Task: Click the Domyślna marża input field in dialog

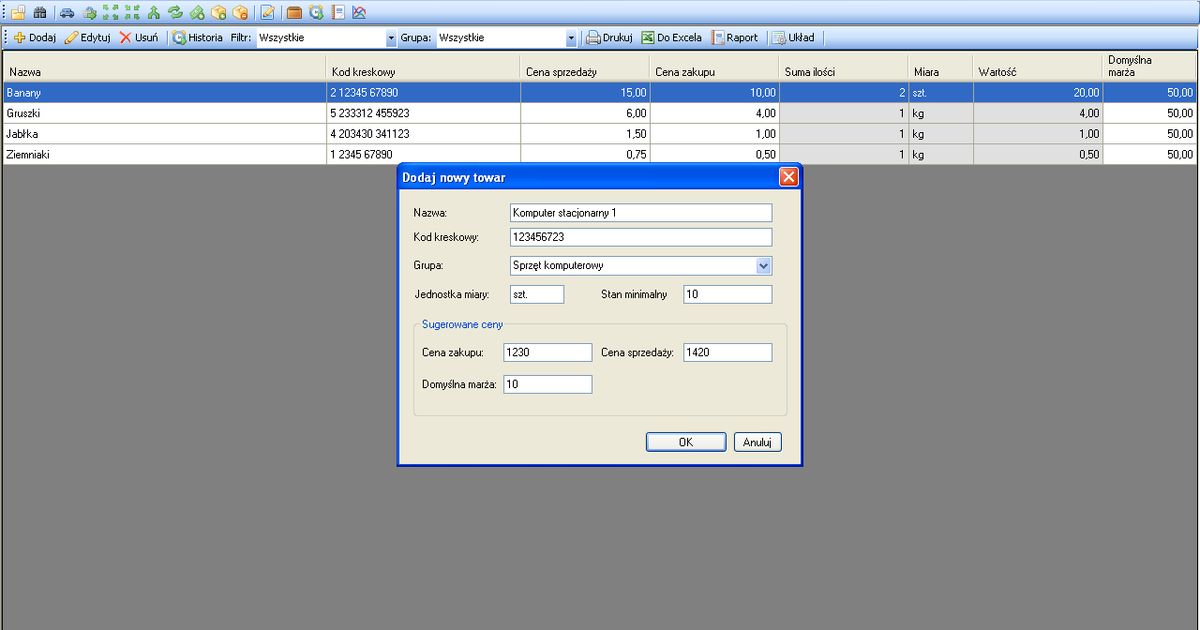Action: (547, 384)
